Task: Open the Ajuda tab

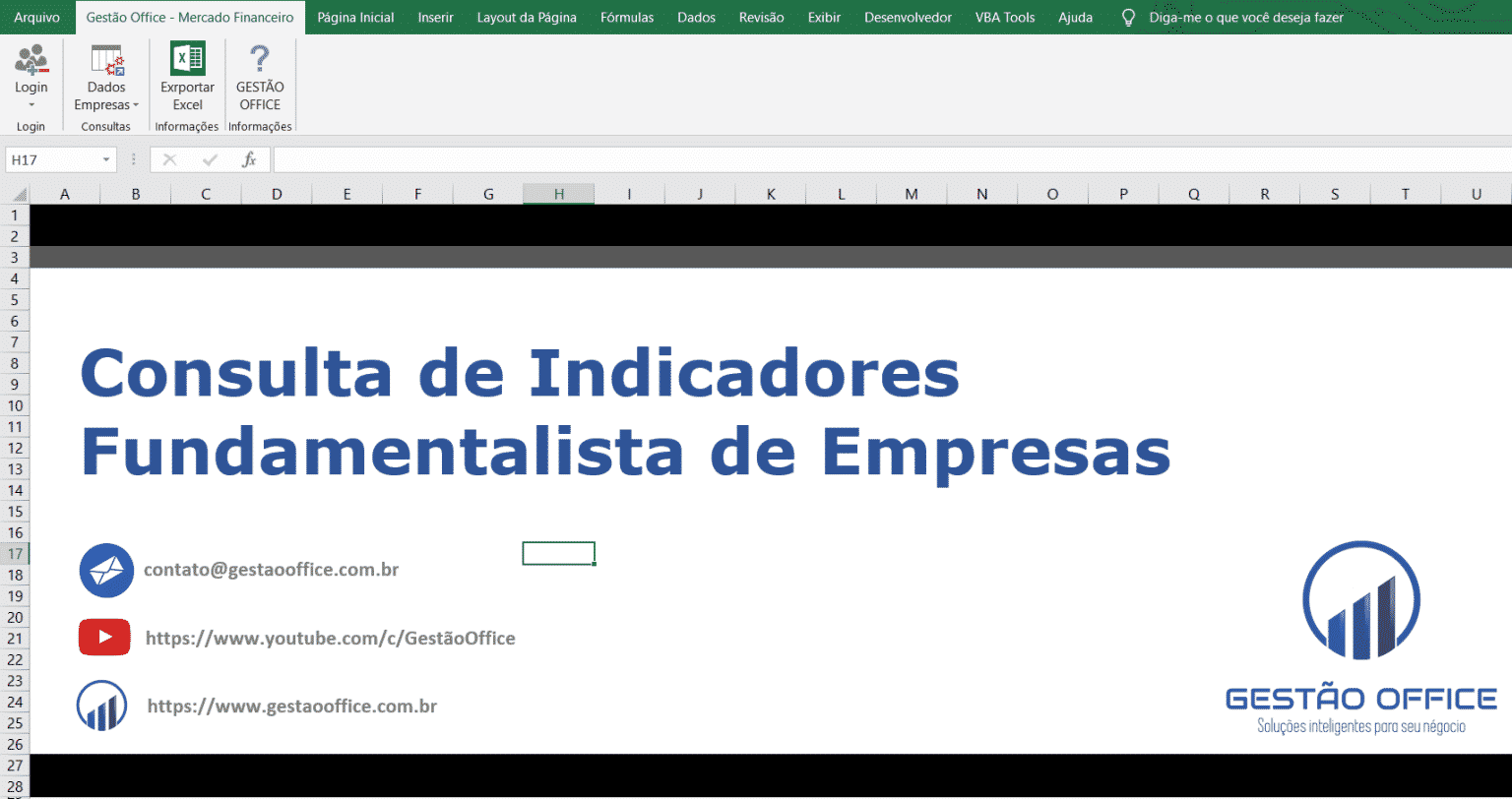Action: (x=1075, y=18)
